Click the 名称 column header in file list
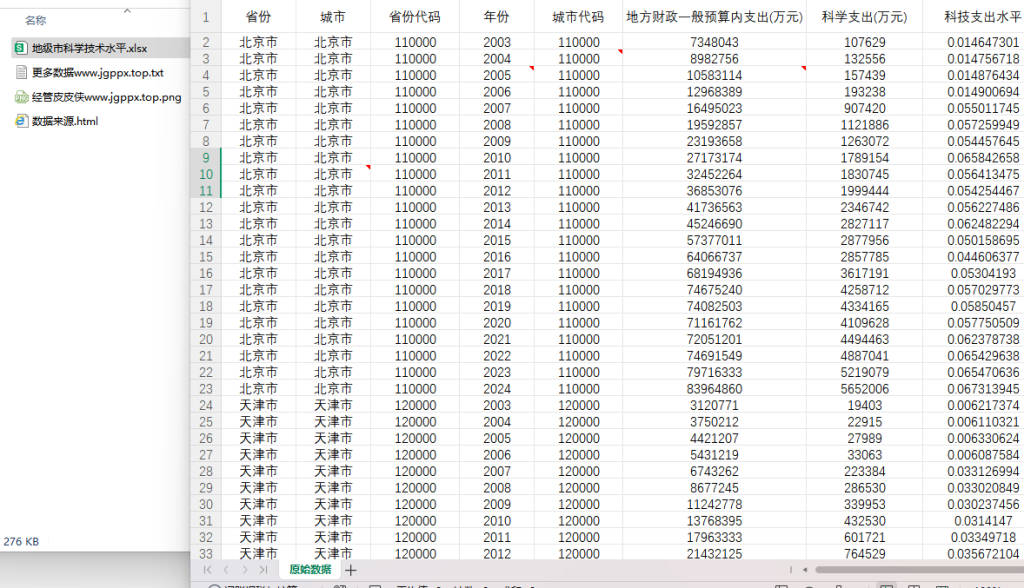Screen dimensions: 1024x588 click(36, 20)
